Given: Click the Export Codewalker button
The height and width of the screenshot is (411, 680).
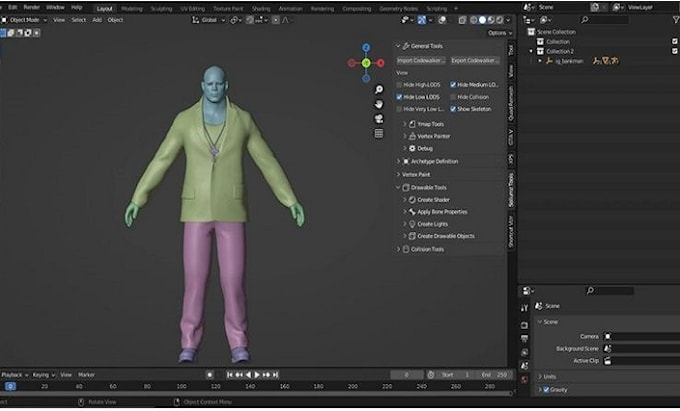Looking at the screenshot, I should coord(475,60).
